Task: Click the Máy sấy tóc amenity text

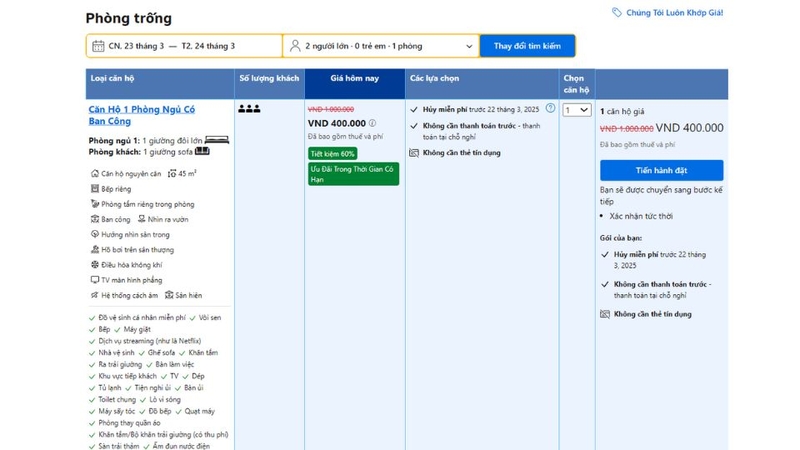Action: coord(117,411)
